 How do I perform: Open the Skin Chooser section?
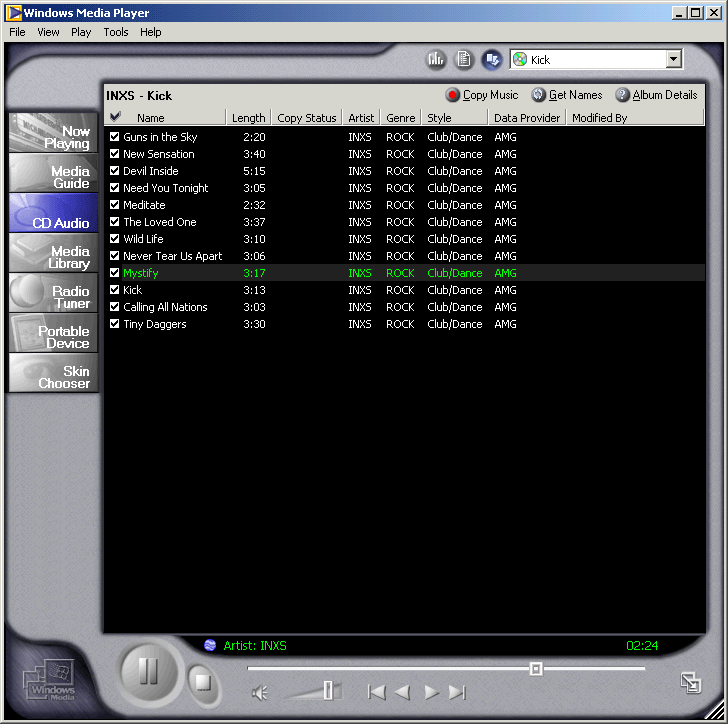[x=53, y=372]
